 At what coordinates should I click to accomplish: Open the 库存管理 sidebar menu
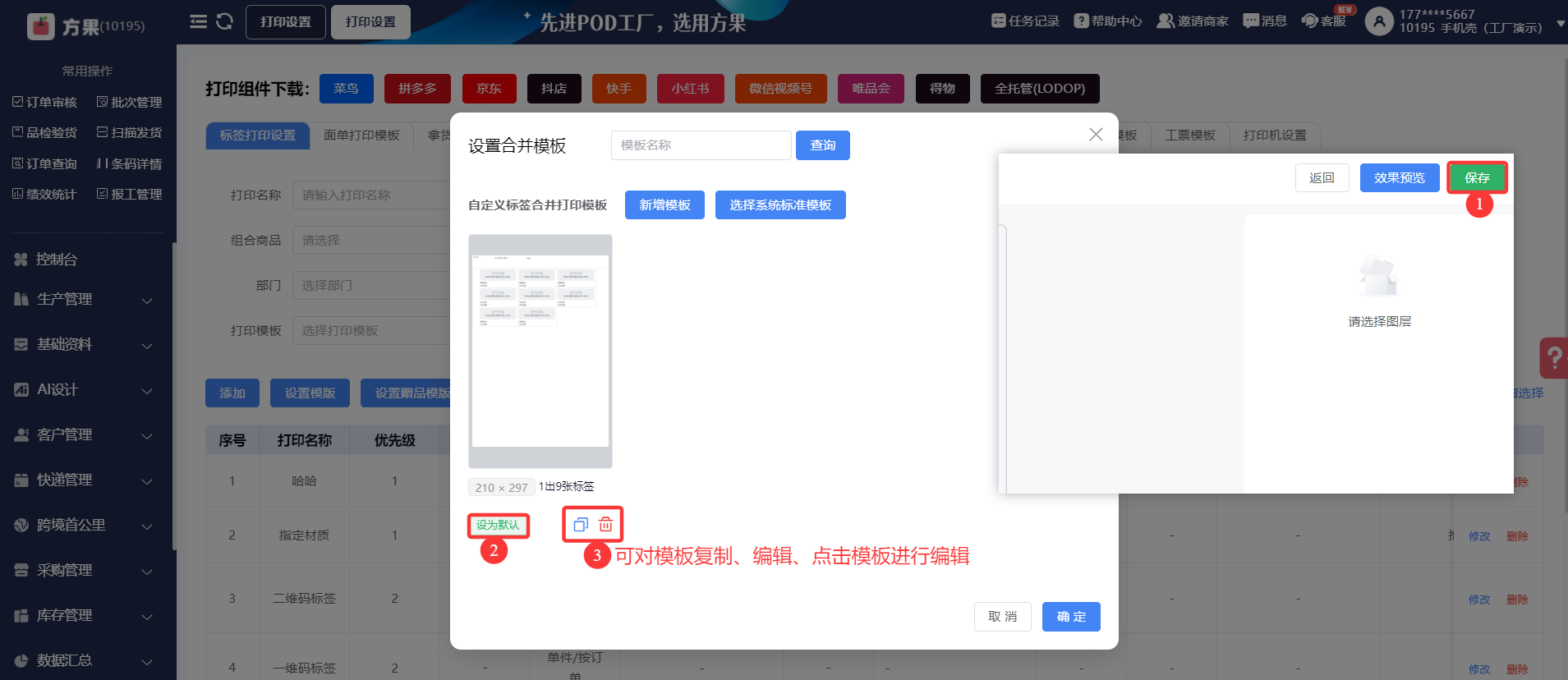[x=86, y=615]
